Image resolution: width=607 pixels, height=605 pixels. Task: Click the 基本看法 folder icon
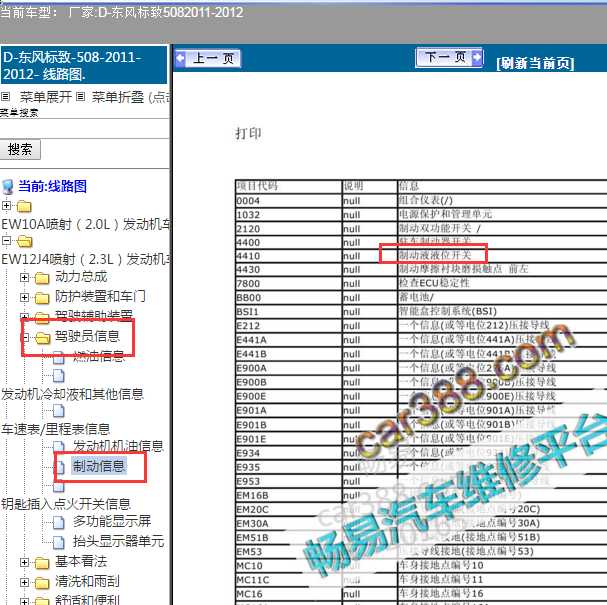click(42, 563)
